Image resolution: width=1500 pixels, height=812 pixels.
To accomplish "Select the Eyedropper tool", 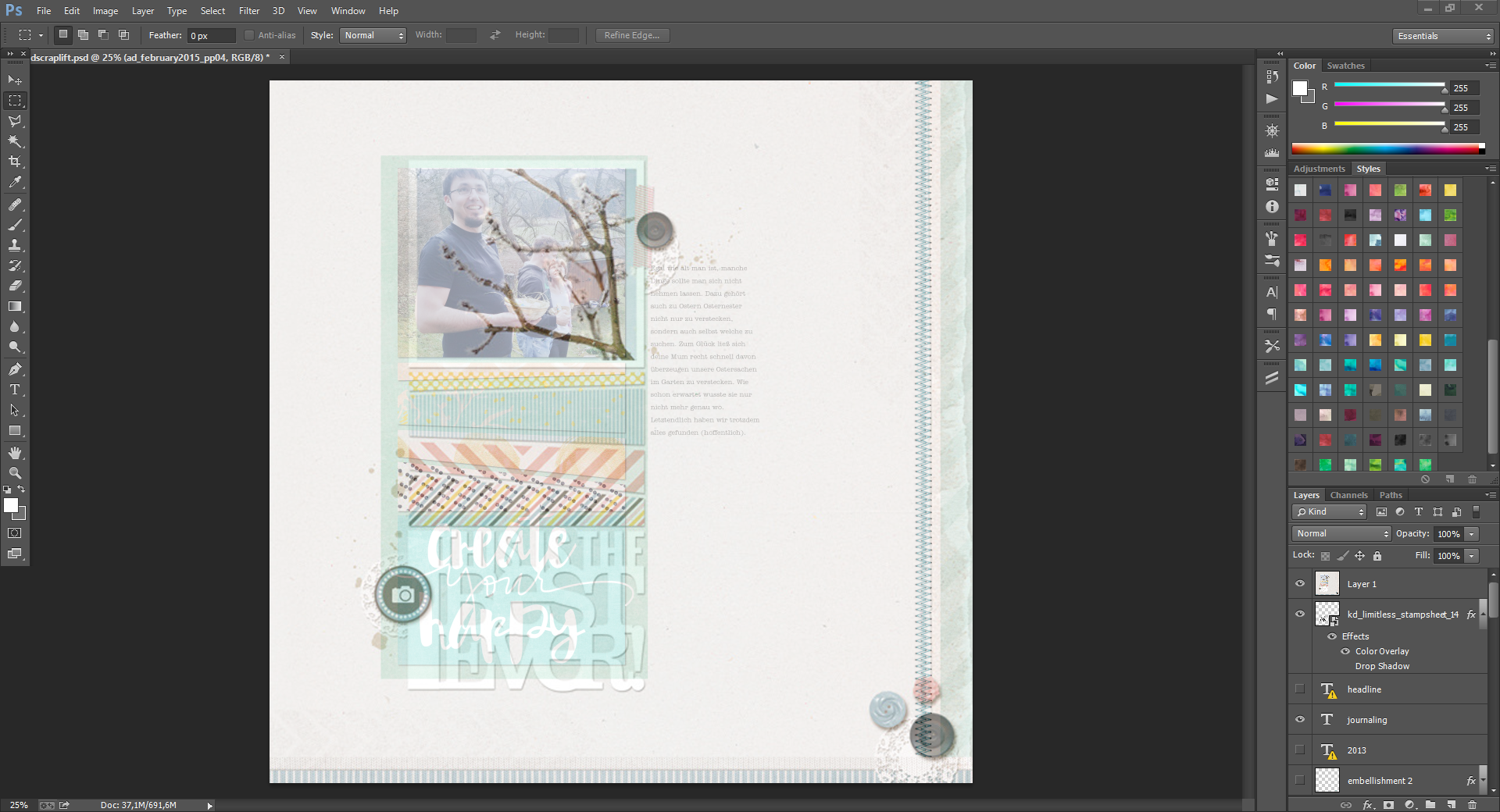I will (x=15, y=182).
